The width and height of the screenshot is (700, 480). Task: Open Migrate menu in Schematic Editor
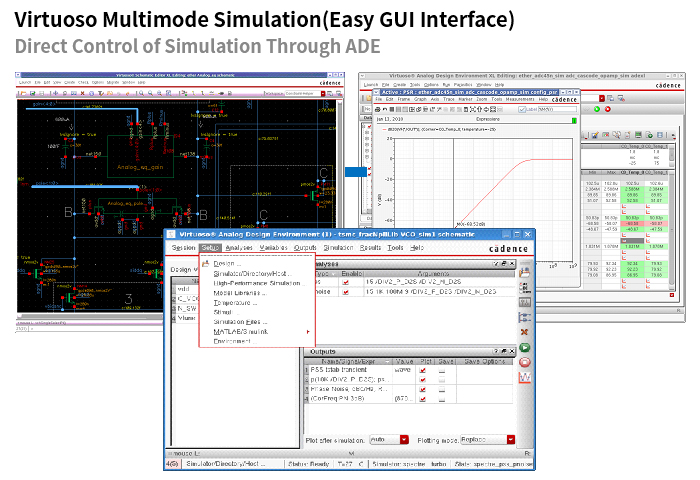(x=113, y=83)
